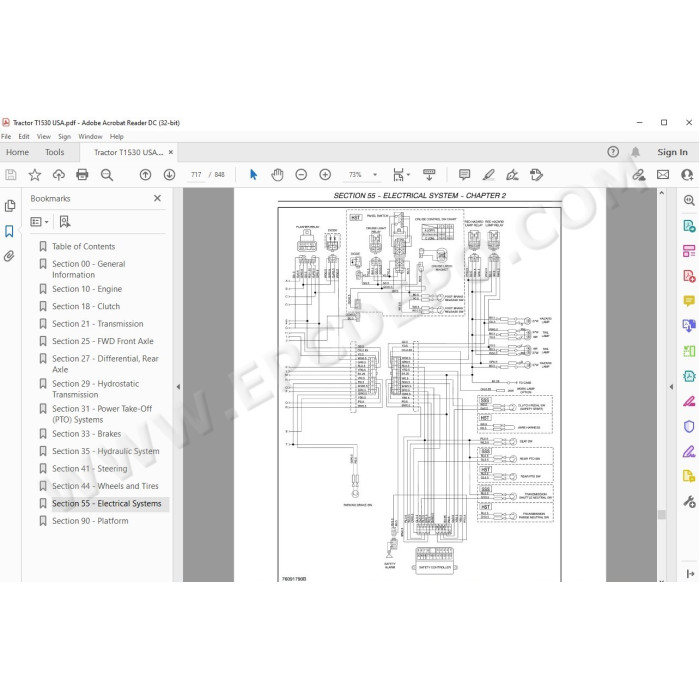Print the document with printer icon

(82, 175)
